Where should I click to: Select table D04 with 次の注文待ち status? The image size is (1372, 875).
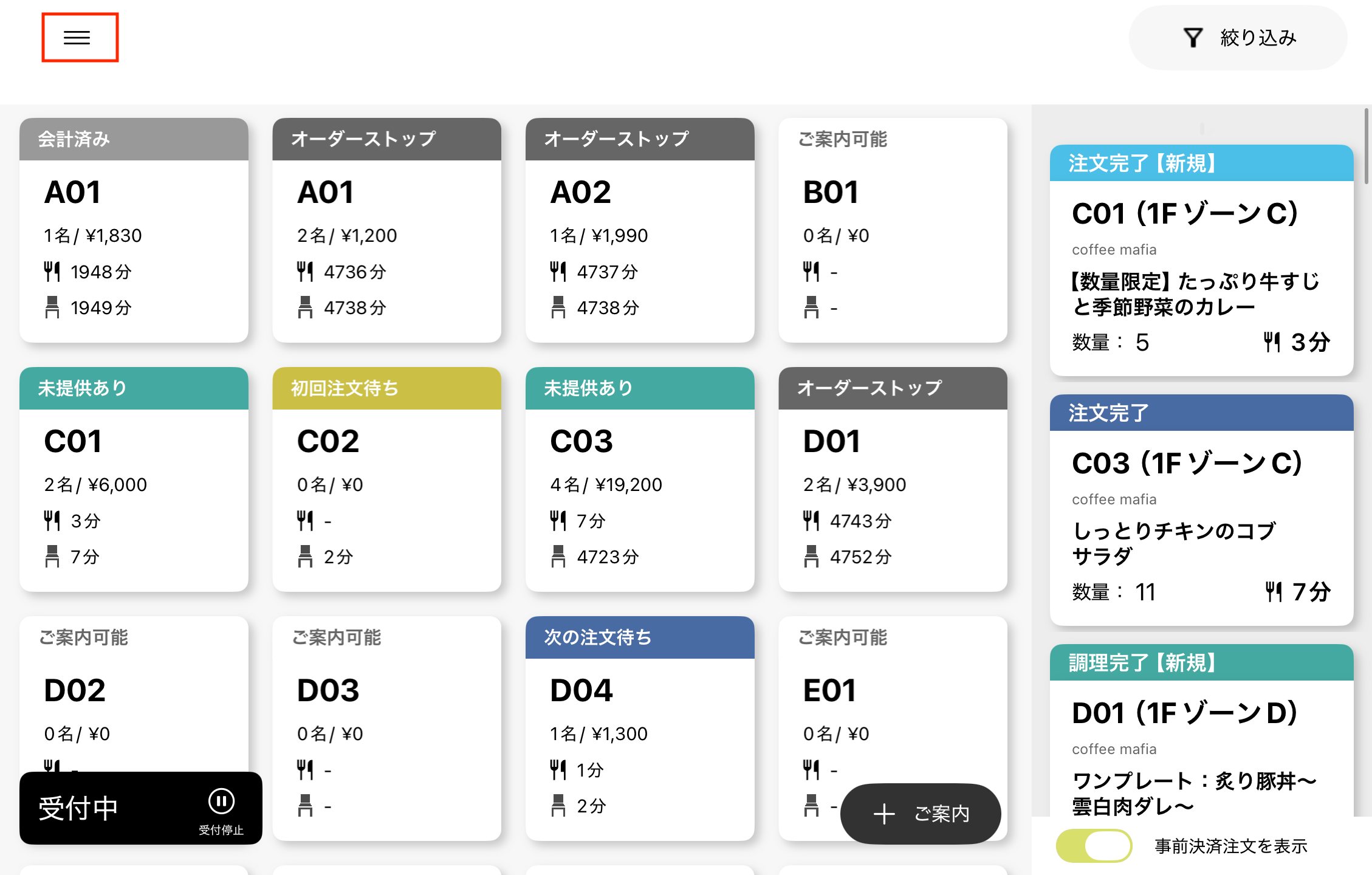click(639, 729)
